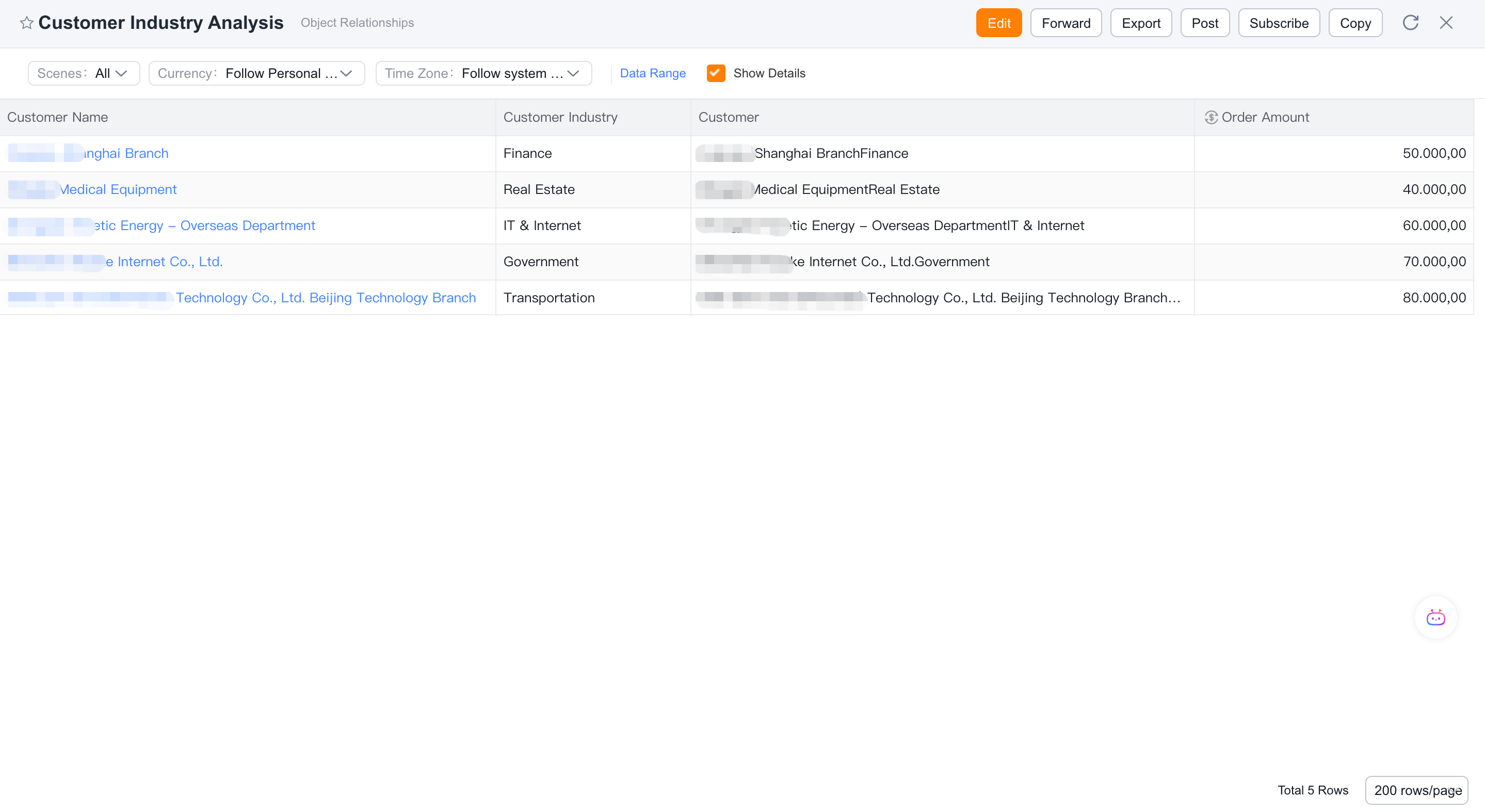Click the Forward button

coord(1066,23)
